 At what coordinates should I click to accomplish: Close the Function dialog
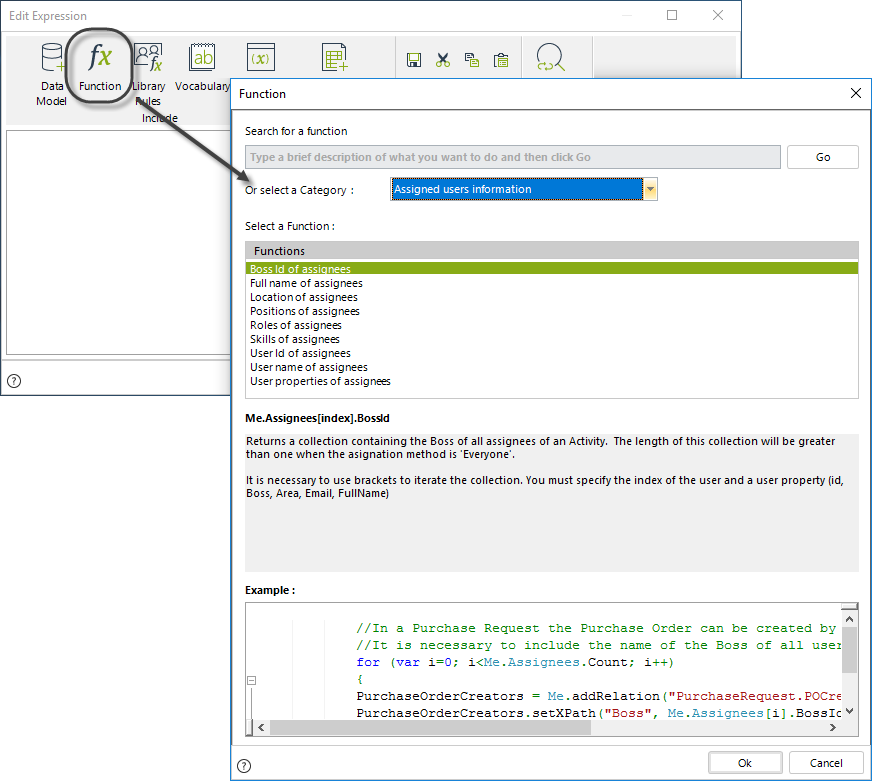pyautogui.click(x=856, y=93)
